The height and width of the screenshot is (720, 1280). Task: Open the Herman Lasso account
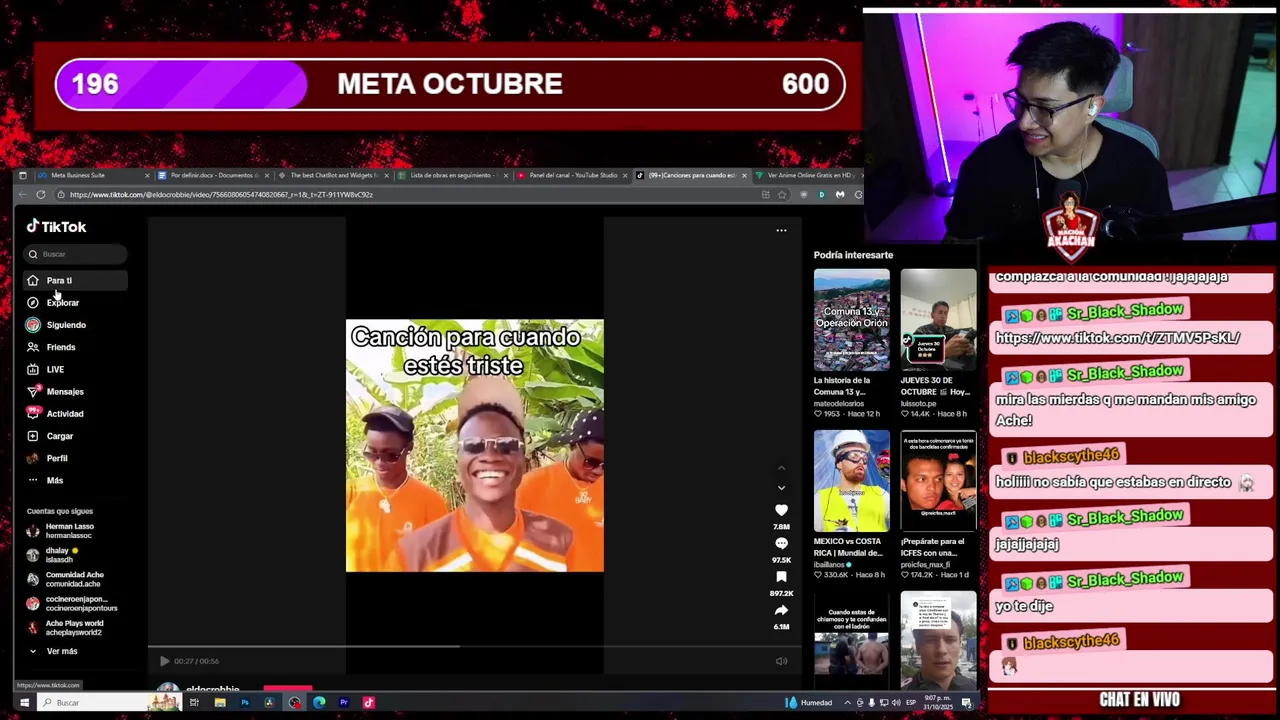[x=75, y=531]
